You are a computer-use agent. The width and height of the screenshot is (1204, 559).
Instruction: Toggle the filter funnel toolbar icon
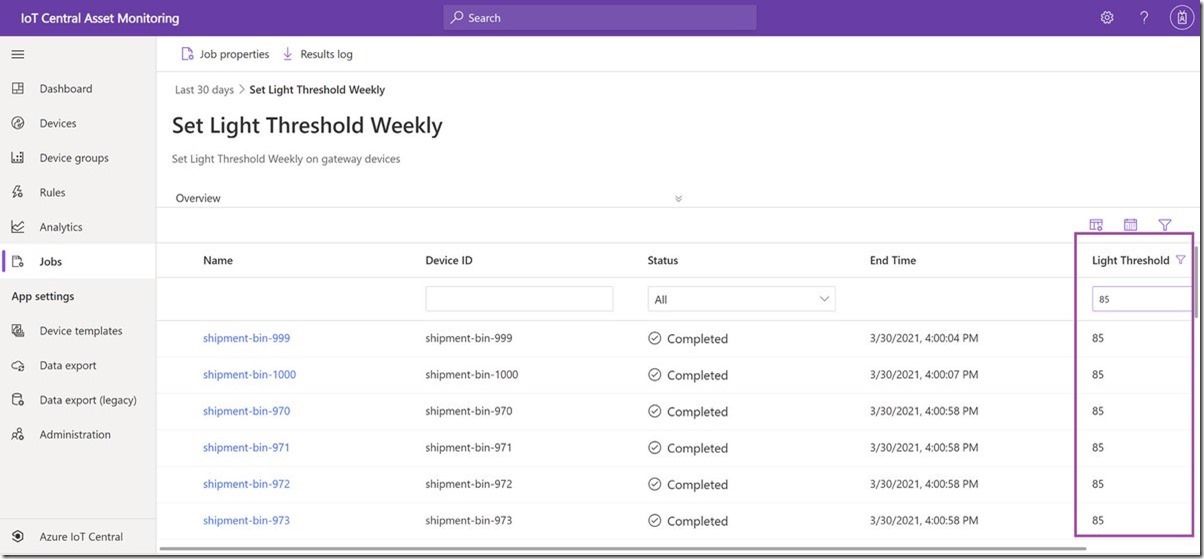(1165, 225)
